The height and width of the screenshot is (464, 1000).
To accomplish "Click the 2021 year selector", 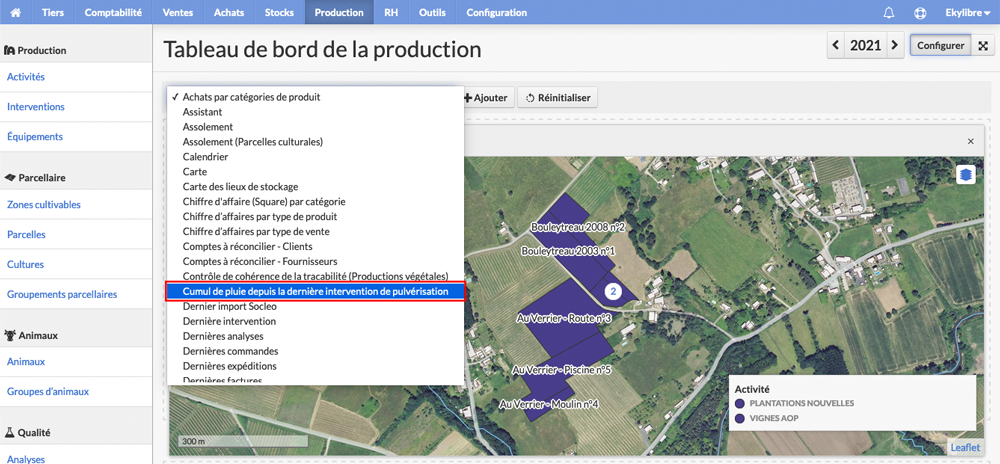I will point(865,45).
